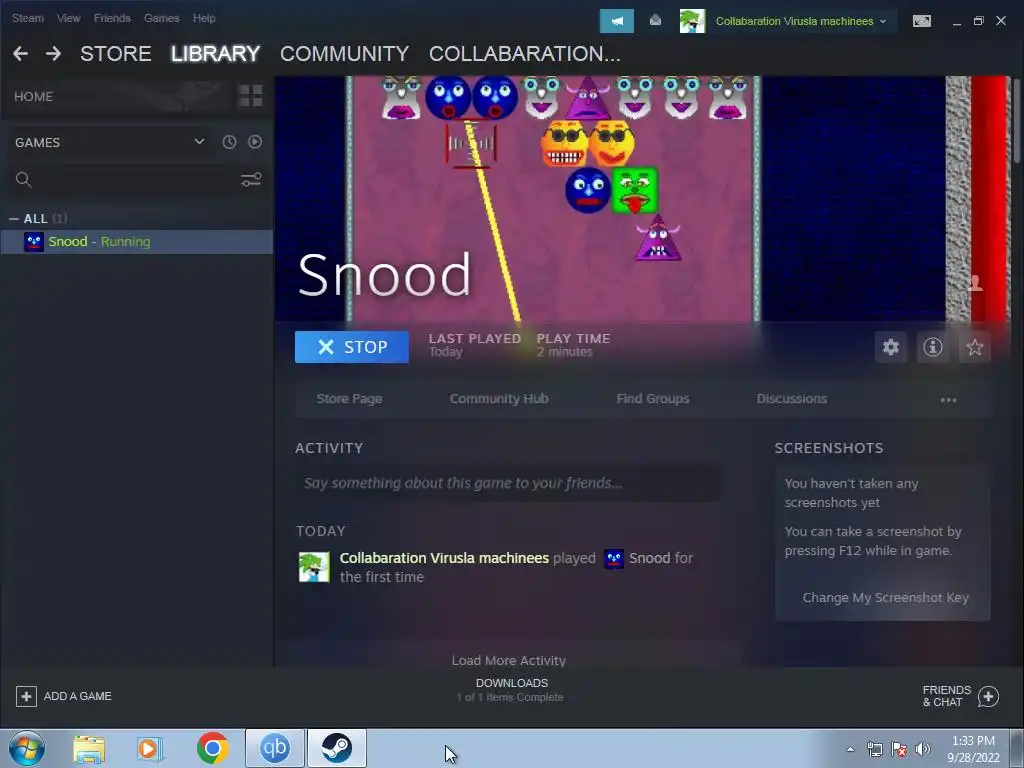Open the volume speaker tray icon
Screen dimensions: 1024x768
pos(923,749)
